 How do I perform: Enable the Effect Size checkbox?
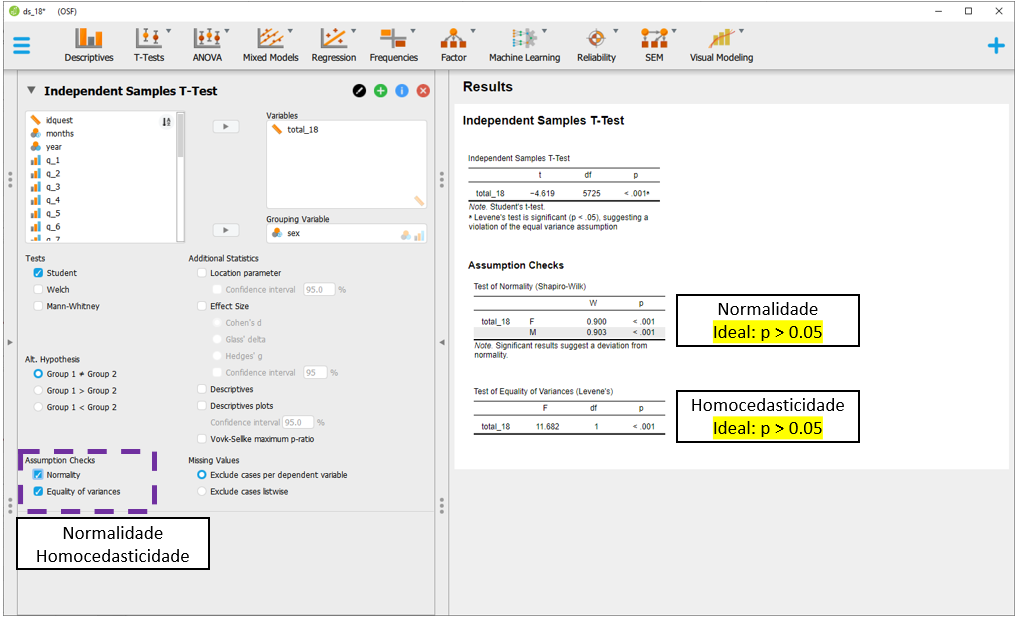coord(202,306)
